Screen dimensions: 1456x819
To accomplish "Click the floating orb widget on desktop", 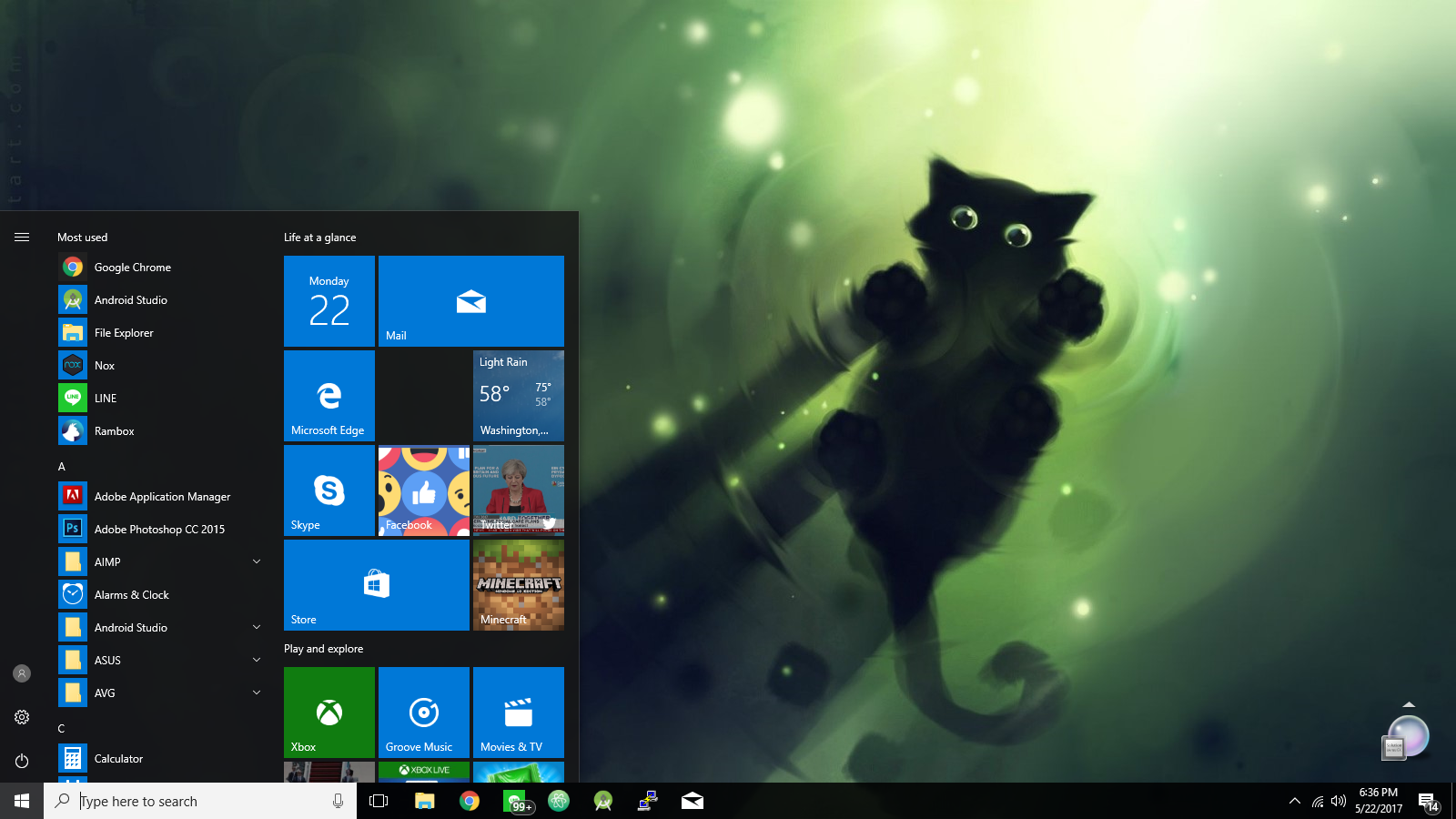I will click(1407, 736).
